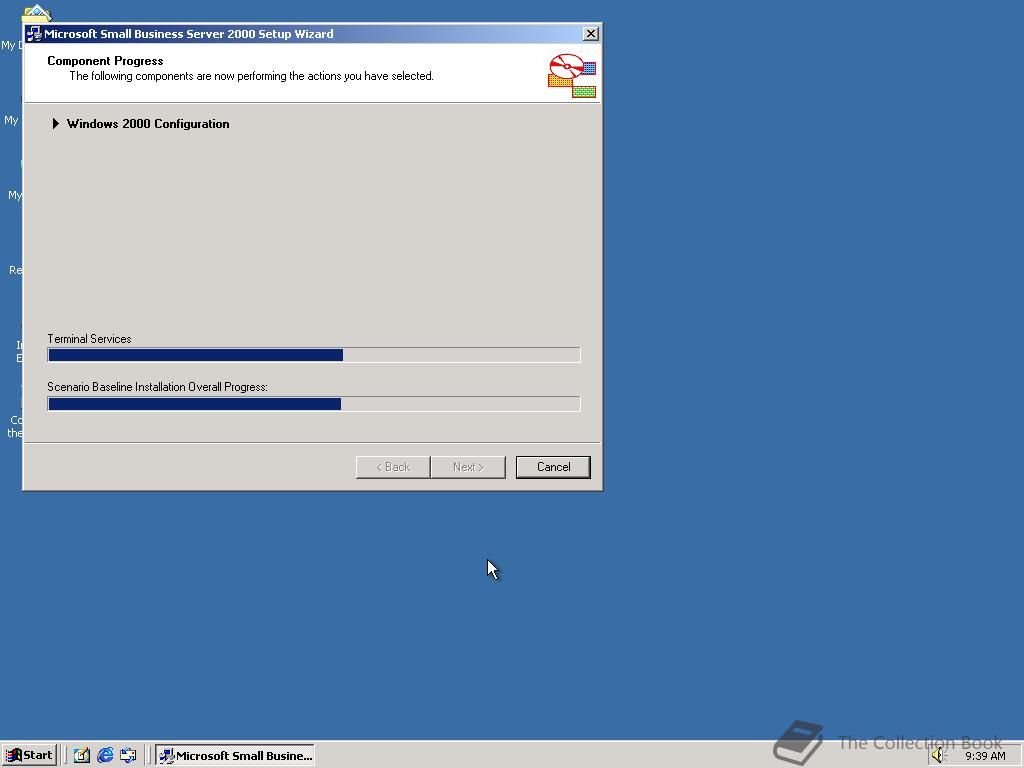1024x768 pixels.
Task: Click the volume speaker tray icon
Action: tap(938, 756)
